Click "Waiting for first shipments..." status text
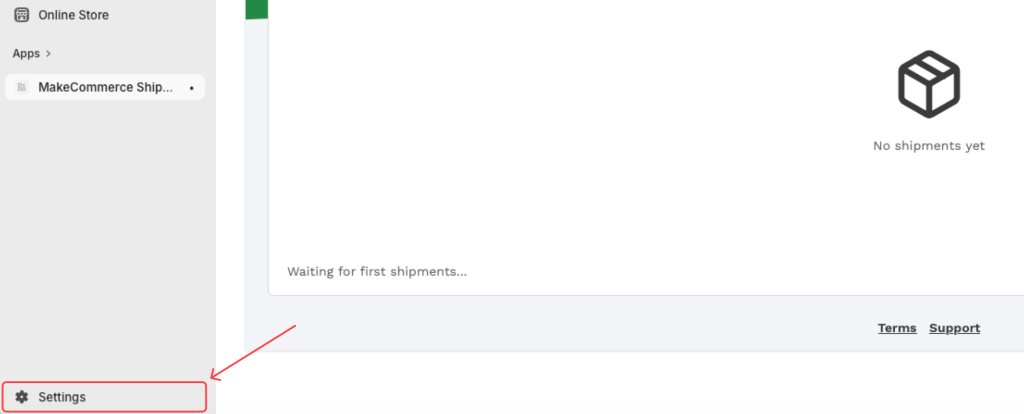 (x=377, y=271)
